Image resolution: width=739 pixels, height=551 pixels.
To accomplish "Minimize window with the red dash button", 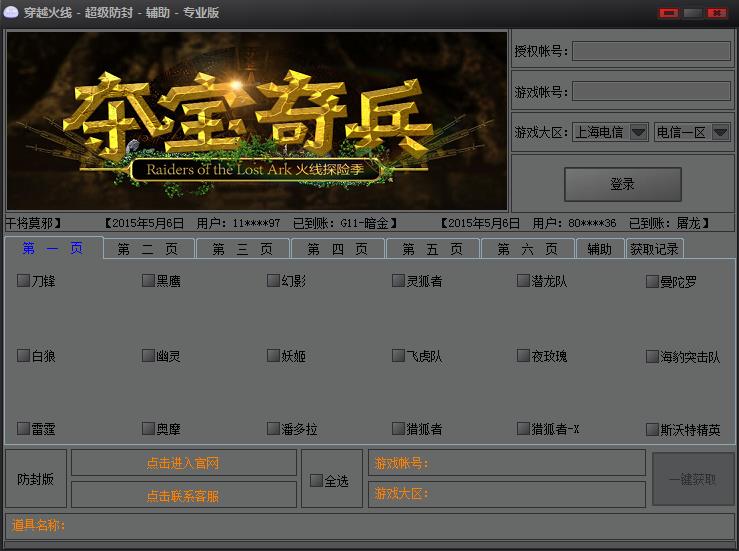I will pyautogui.click(x=668, y=13).
